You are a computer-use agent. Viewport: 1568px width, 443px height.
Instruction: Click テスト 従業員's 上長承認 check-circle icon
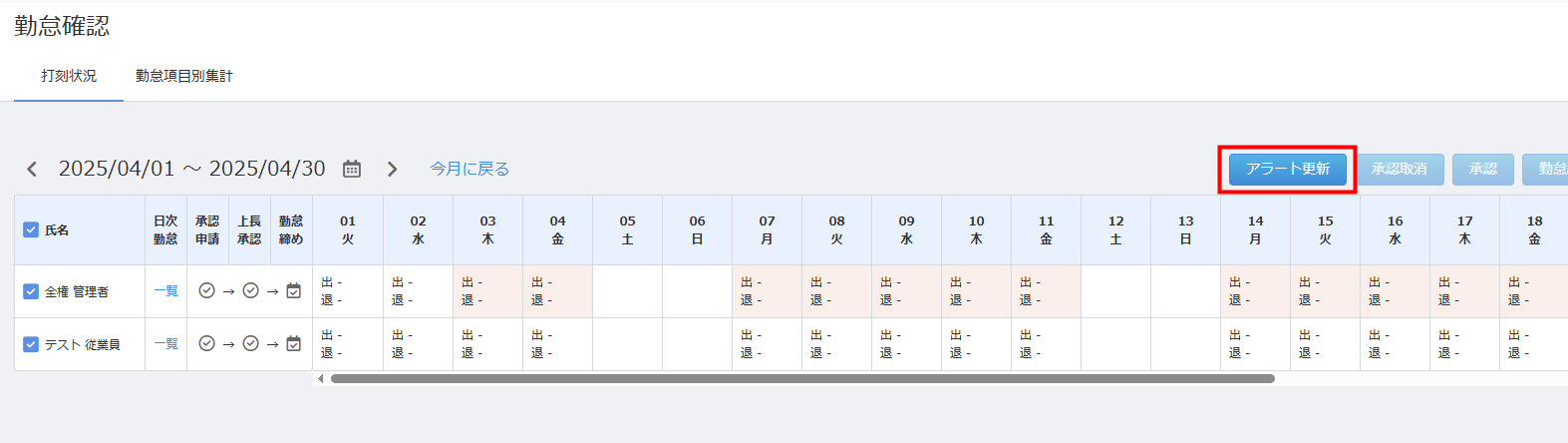(251, 343)
